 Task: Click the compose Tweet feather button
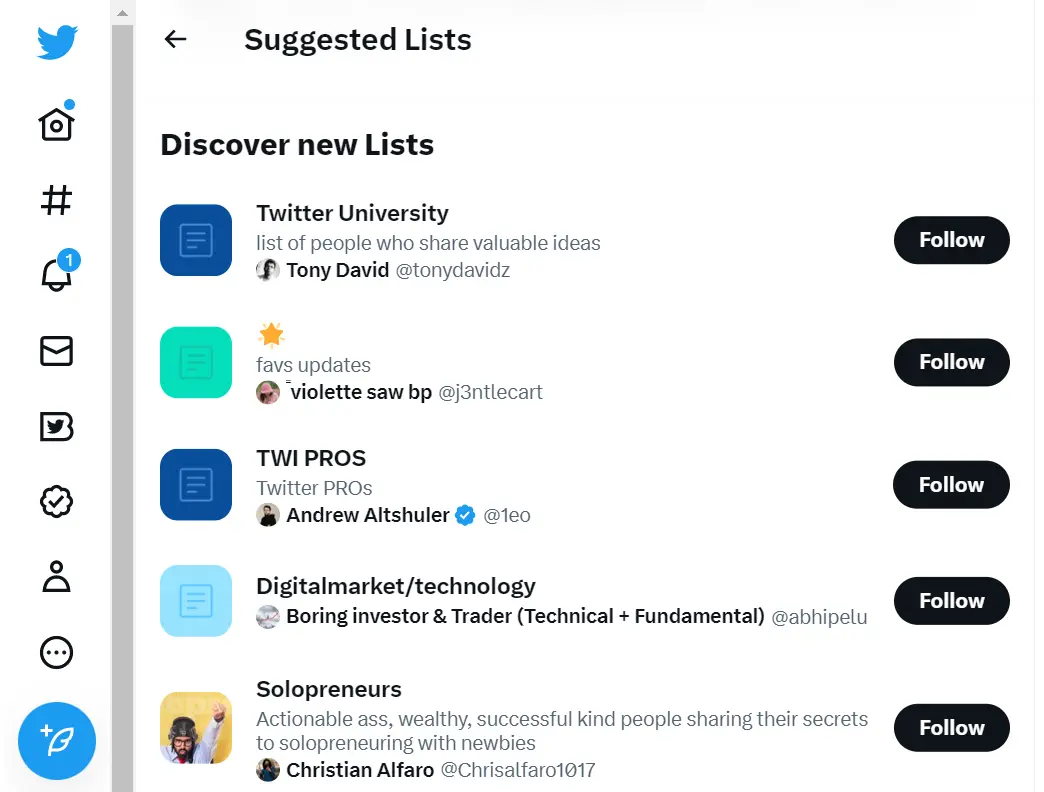(56, 741)
